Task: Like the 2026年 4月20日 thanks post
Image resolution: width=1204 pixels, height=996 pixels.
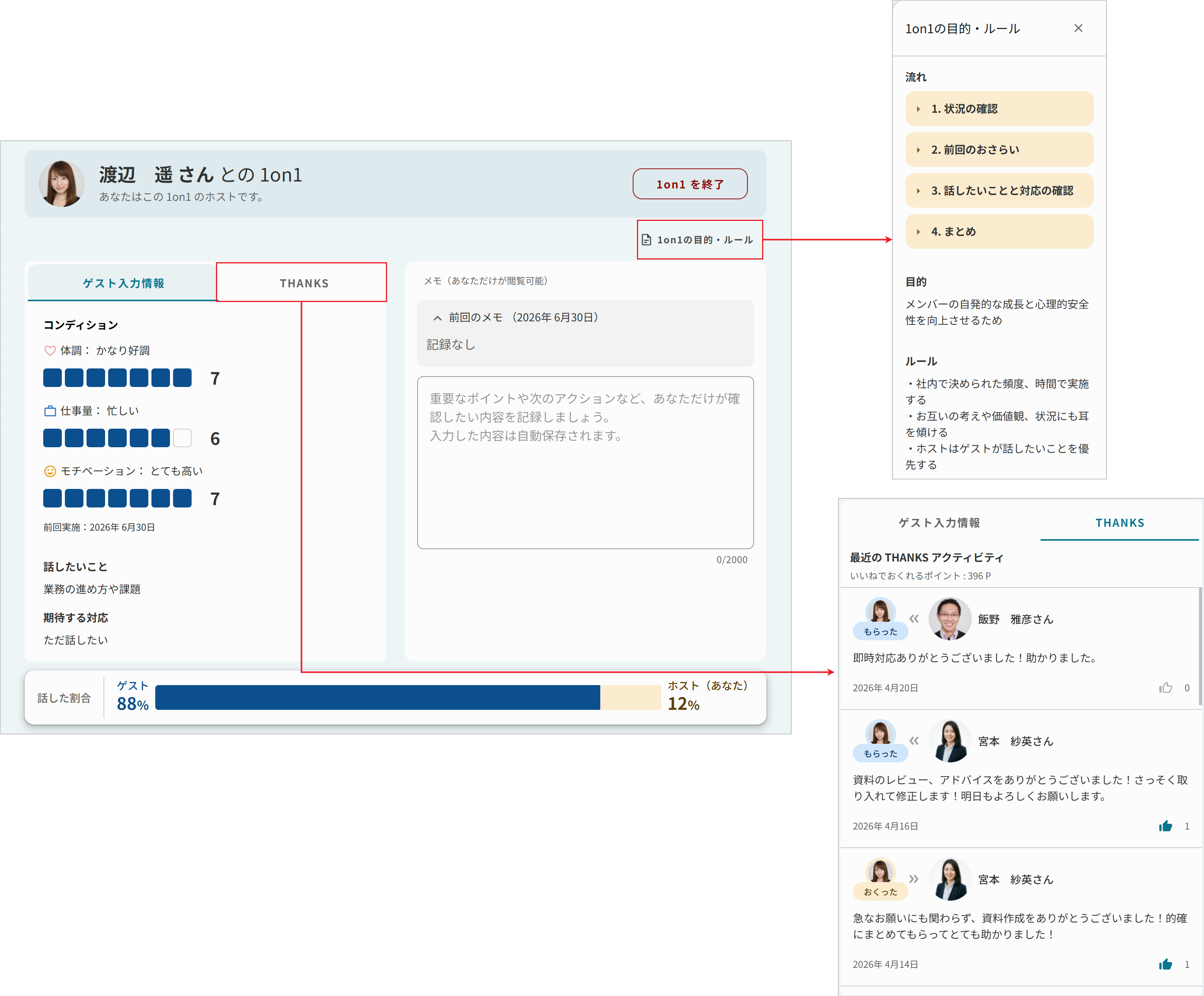Action: click(1165, 687)
